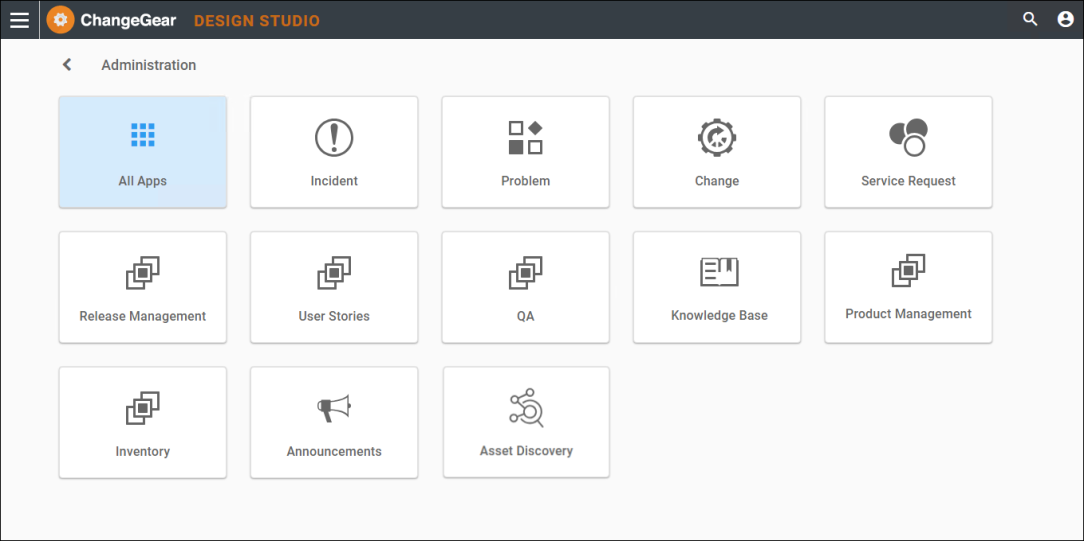Select the All Apps tile
1084x541 pixels.
(143, 152)
